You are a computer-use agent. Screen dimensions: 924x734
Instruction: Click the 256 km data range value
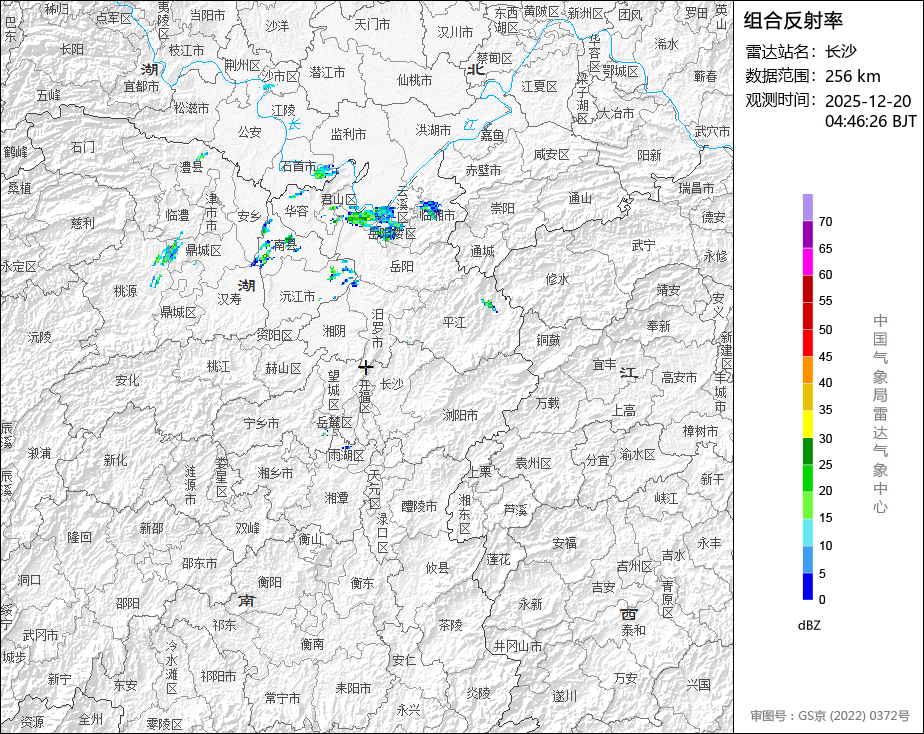coord(853,76)
